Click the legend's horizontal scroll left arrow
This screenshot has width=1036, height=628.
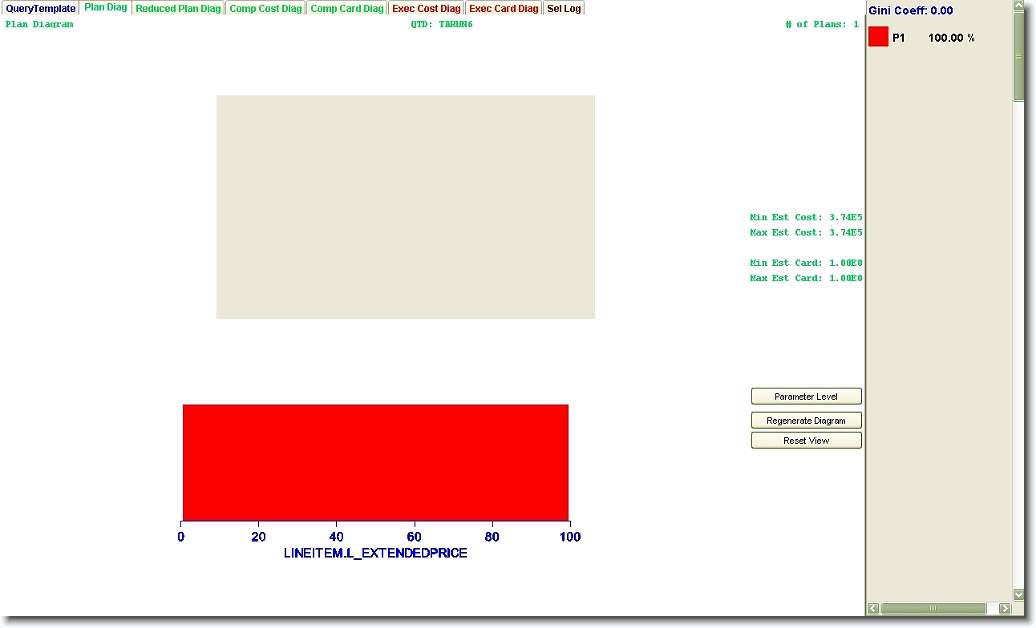click(x=873, y=608)
